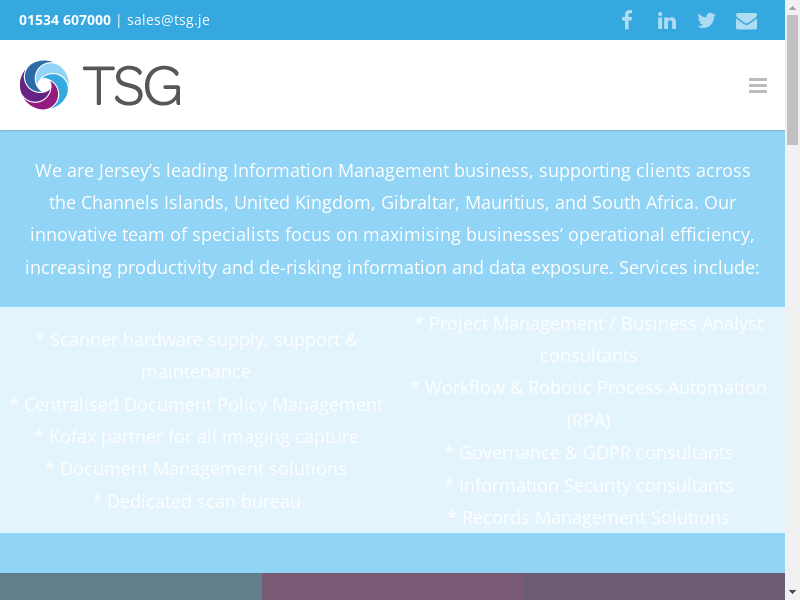The image size is (800, 600).
Task: Click the scrollbar up arrow
Action: click(792, 7)
